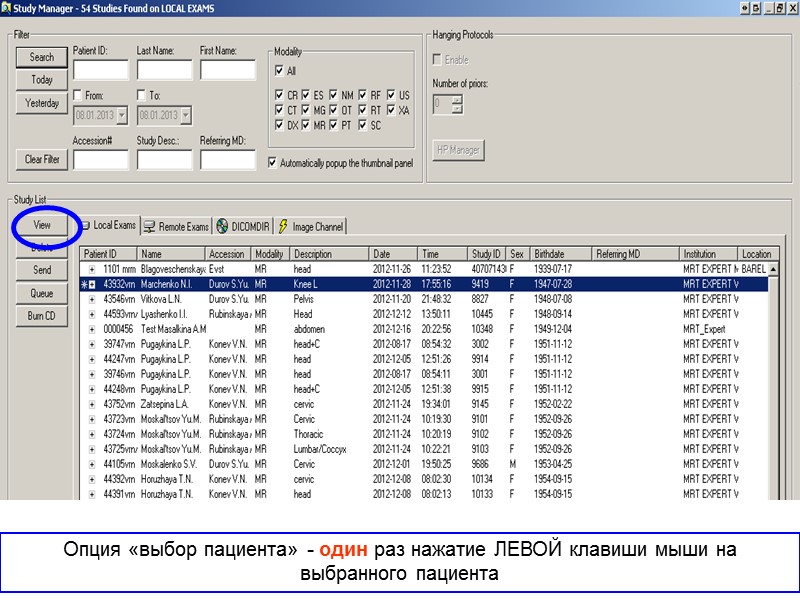The image size is (800, 600).
Task: Focus the First Name input field
Action: (228, 70)
